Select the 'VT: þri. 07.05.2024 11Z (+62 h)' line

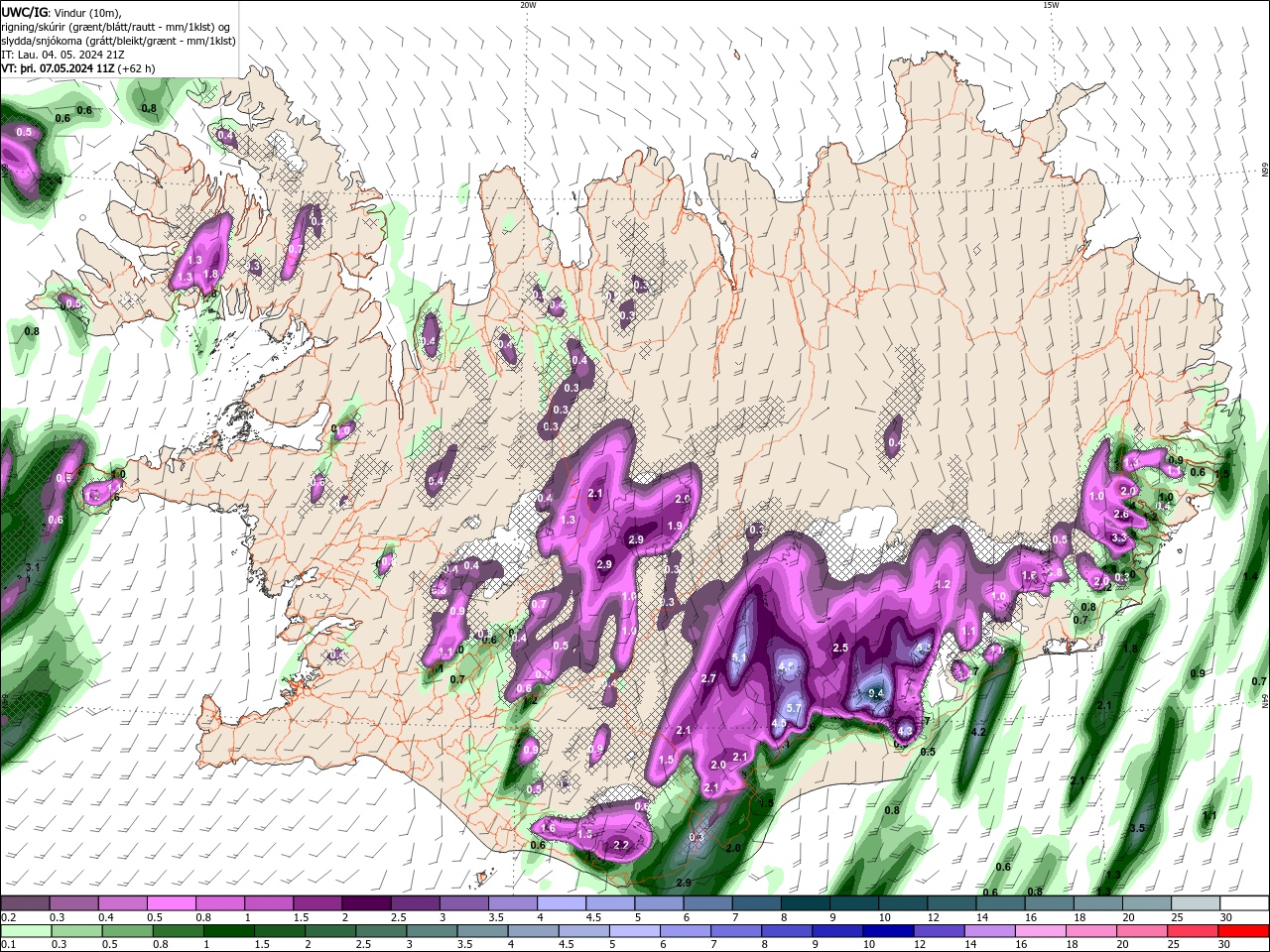[x=77, y=68]
